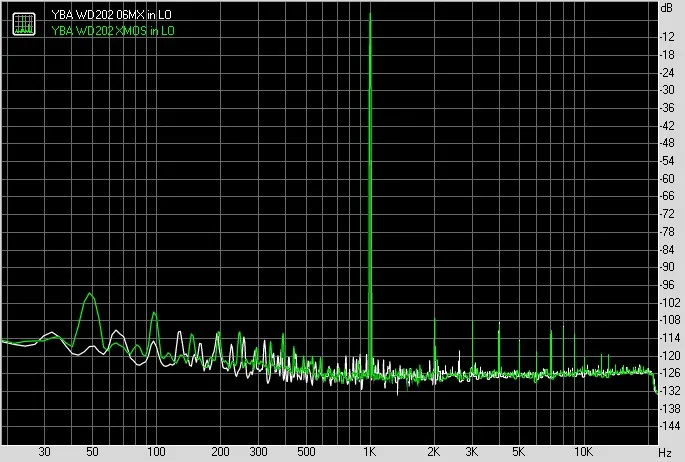Click the -12 dB scale label

[x=667, y=37]
